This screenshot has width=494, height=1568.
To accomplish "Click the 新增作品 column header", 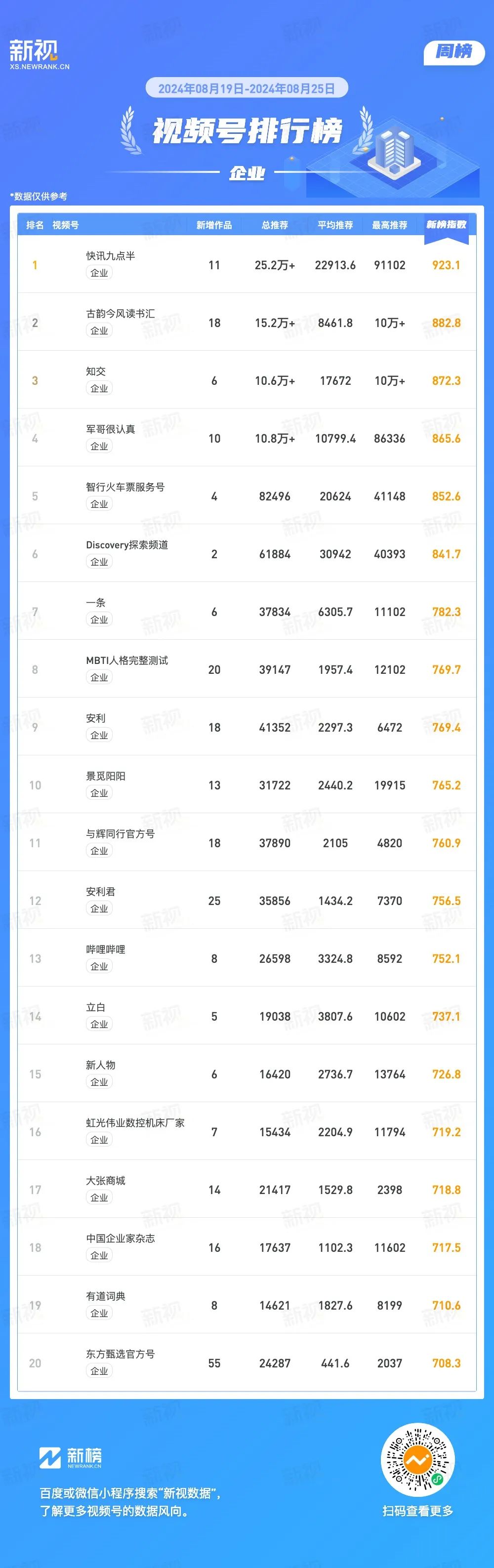I will coord(214,225).
